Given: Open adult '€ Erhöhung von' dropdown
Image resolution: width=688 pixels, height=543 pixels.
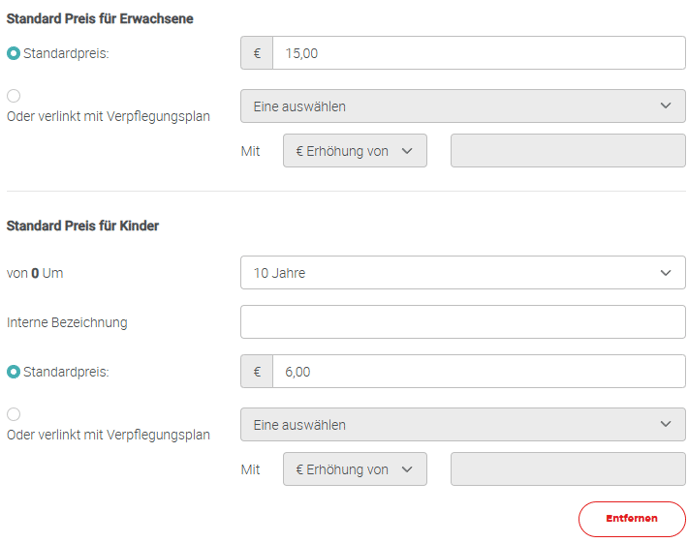Looking at the screenshot, I should [355, 151].
